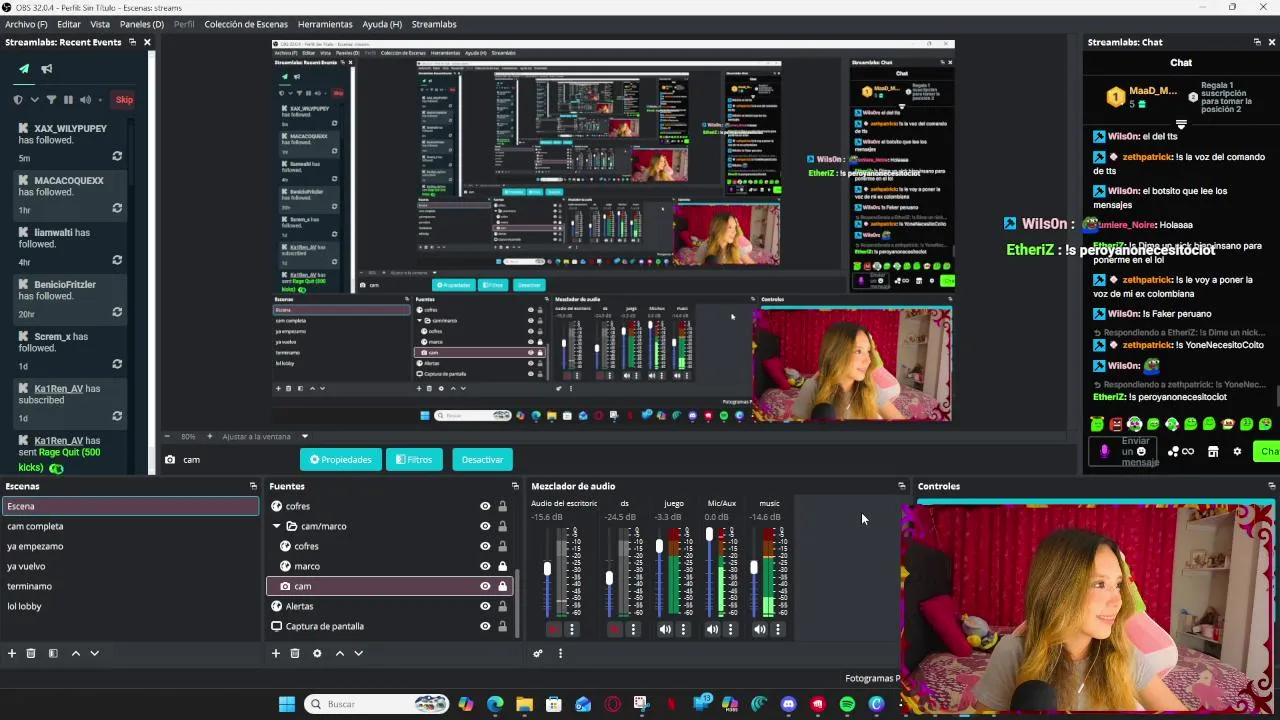
Task: Add a new scene with the plus icon
Action: point(12,653)
